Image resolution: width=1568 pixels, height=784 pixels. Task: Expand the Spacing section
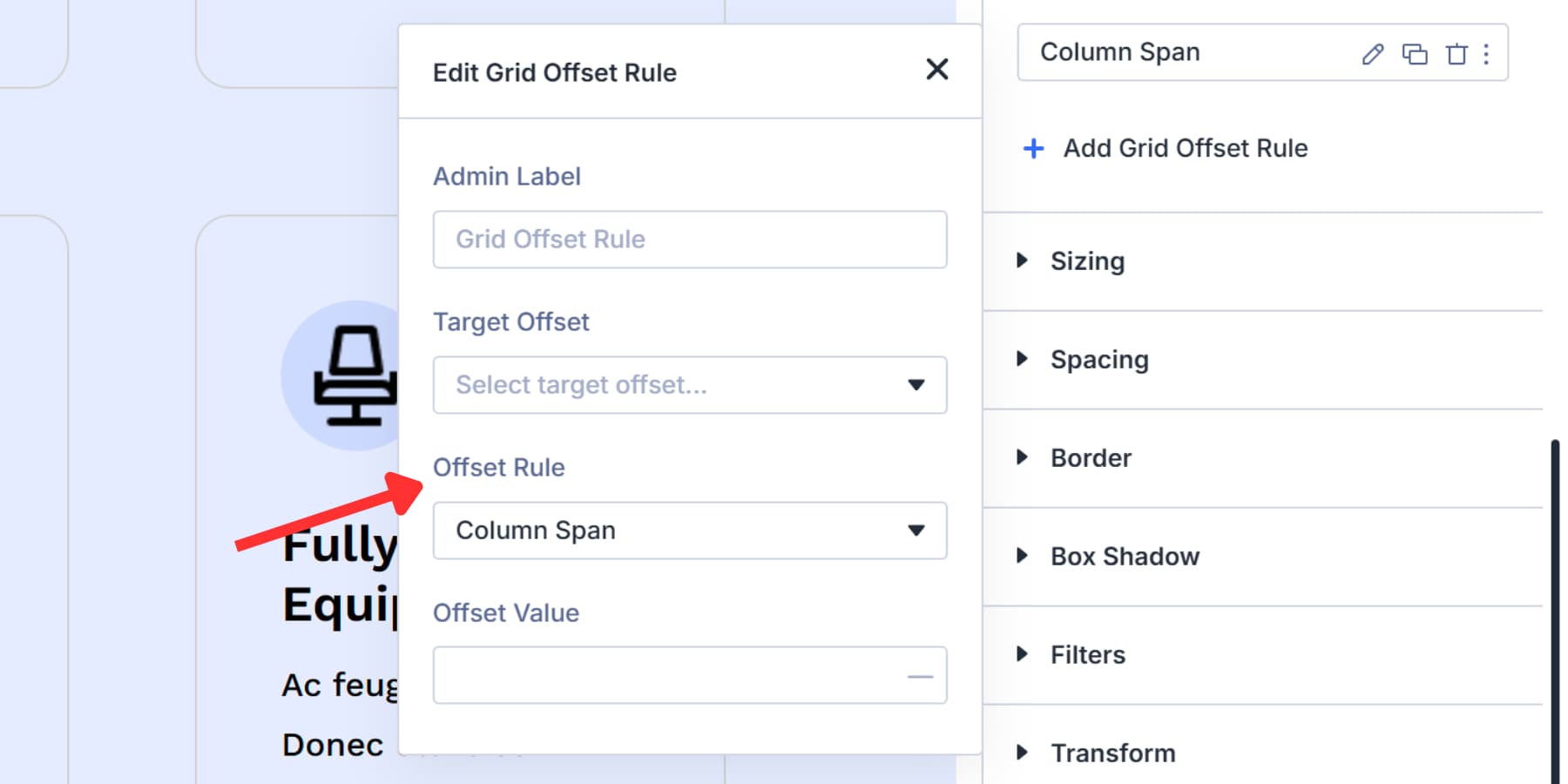(x=1099, y=359)
